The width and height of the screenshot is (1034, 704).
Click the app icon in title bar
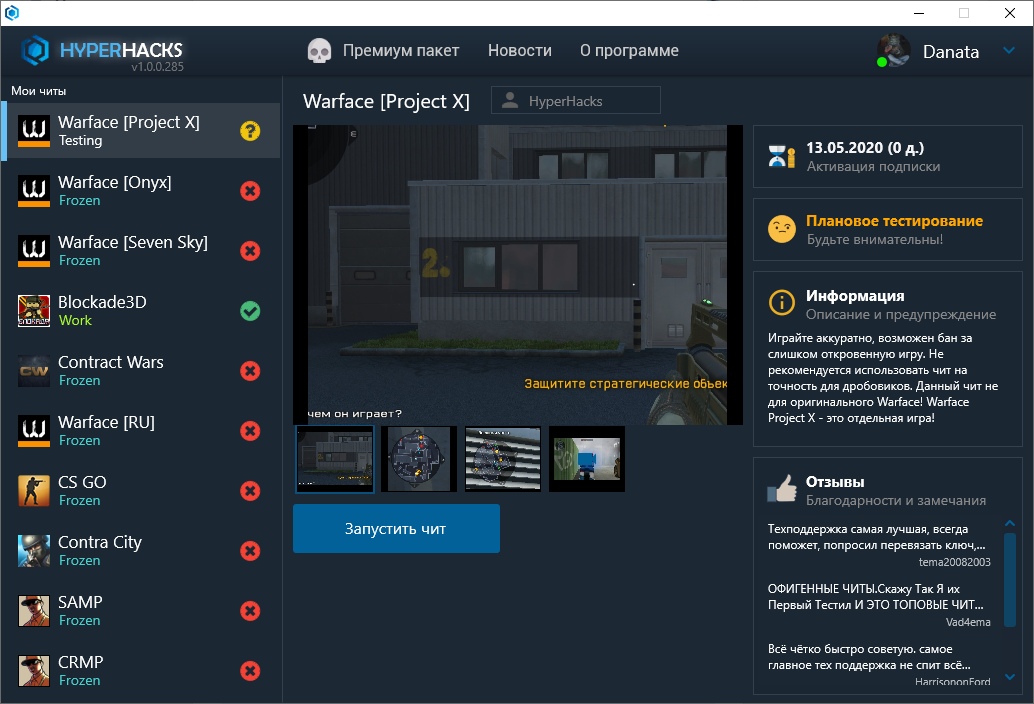point(12,13)
